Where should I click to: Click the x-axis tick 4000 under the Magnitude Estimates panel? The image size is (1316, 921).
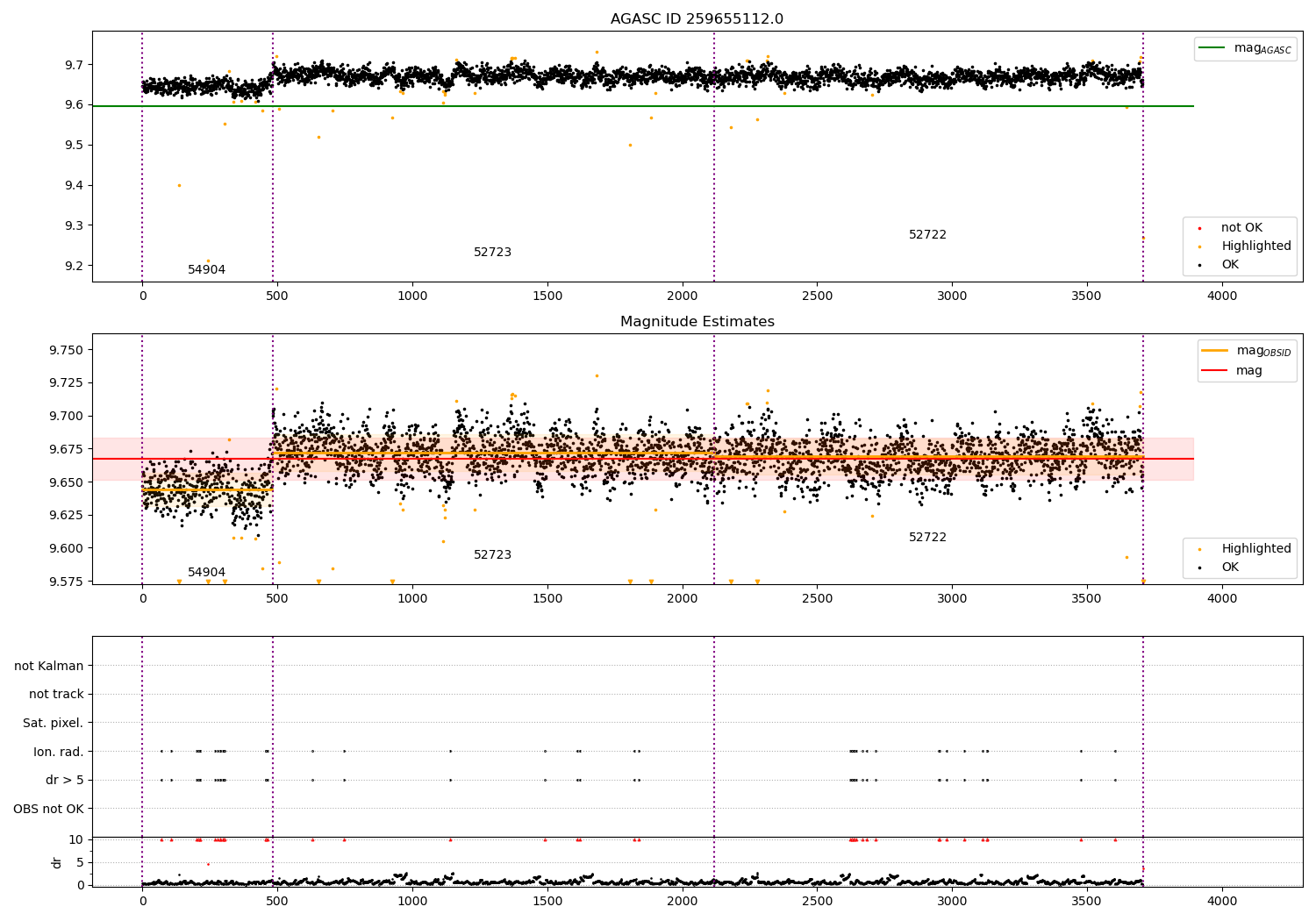click(x=1222, y=599)
